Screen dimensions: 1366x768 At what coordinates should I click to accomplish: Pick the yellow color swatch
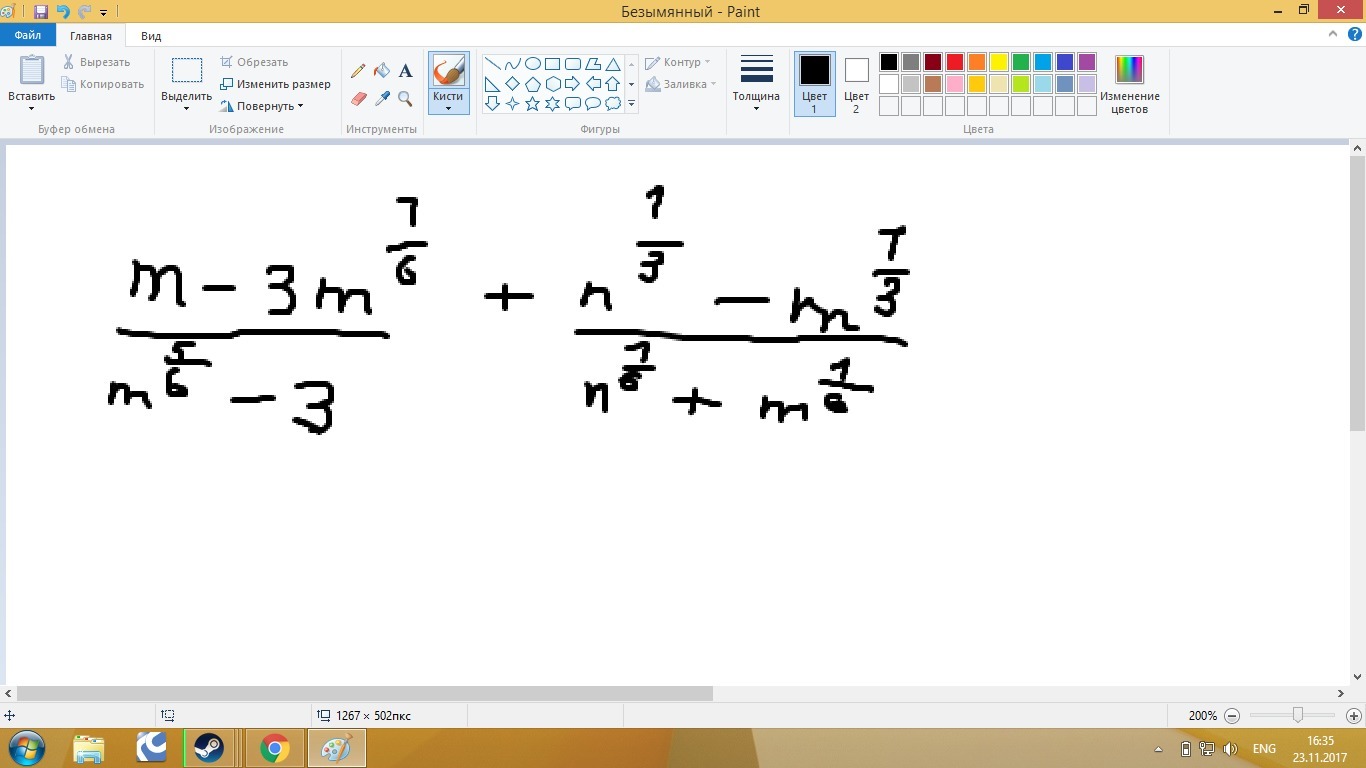(x=999, y=62)
